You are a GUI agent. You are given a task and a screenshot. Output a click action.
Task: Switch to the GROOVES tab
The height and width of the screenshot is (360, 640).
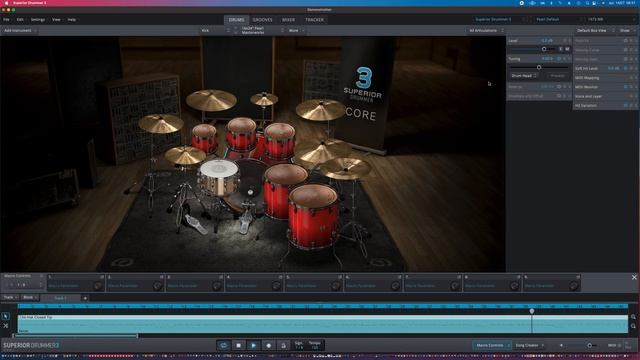tap(262, 20)
